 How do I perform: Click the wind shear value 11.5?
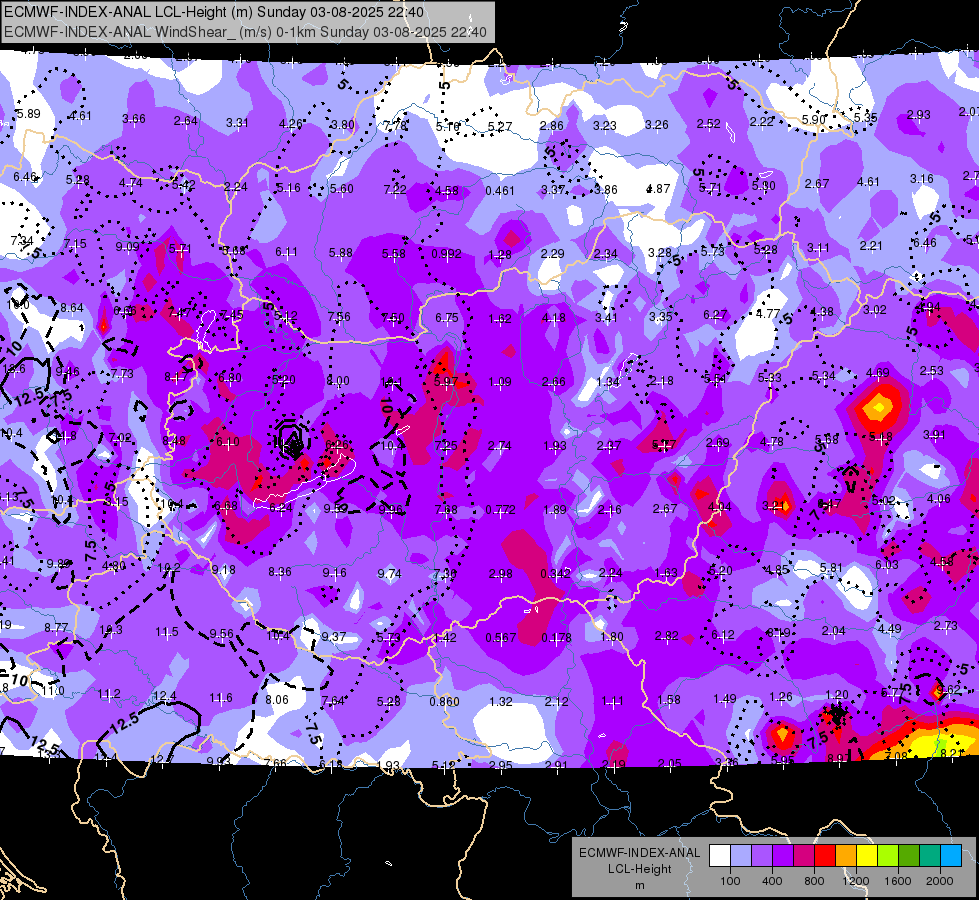click(x=167, y=632)
